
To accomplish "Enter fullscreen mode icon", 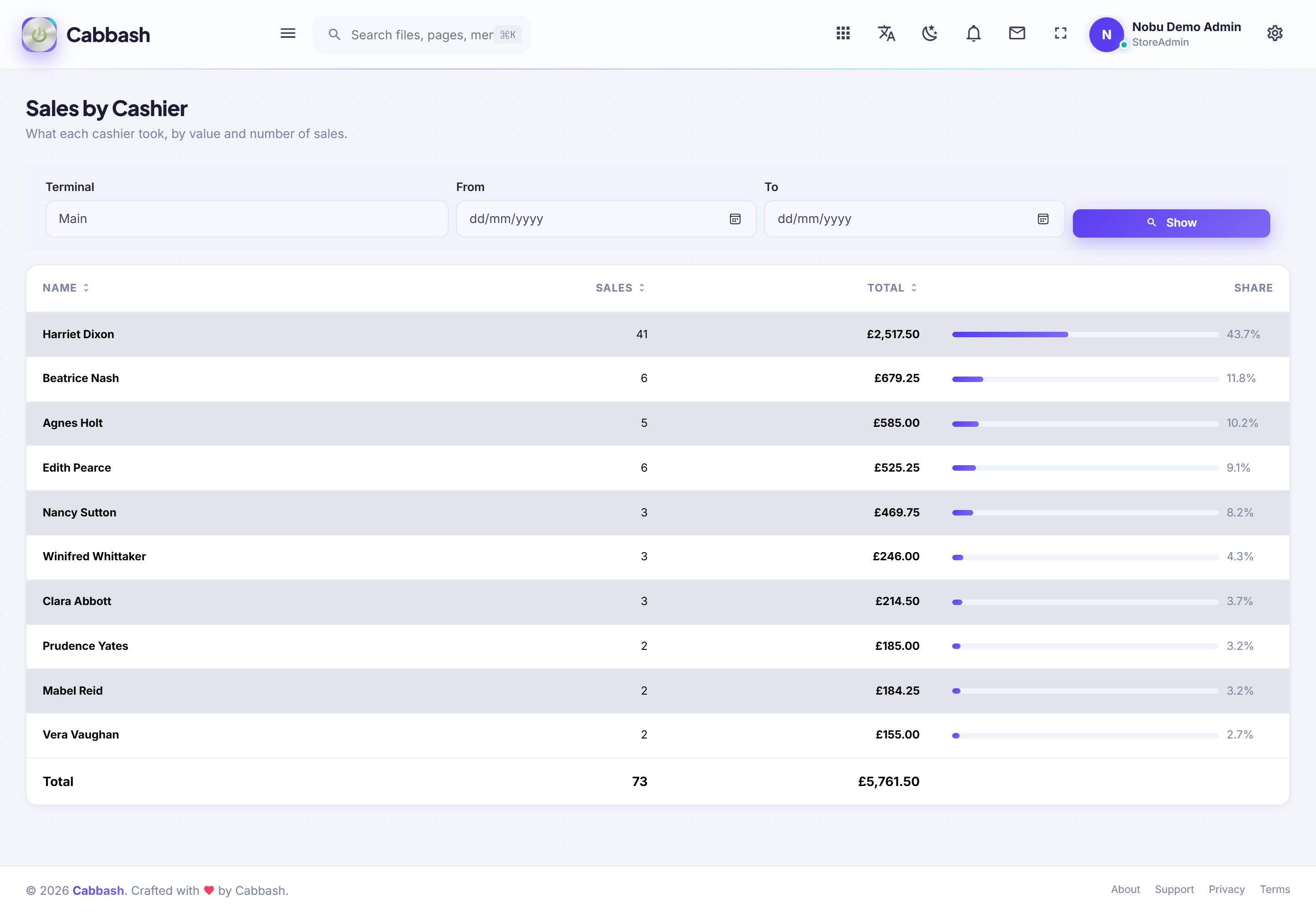I will (x=1061, y=33).
